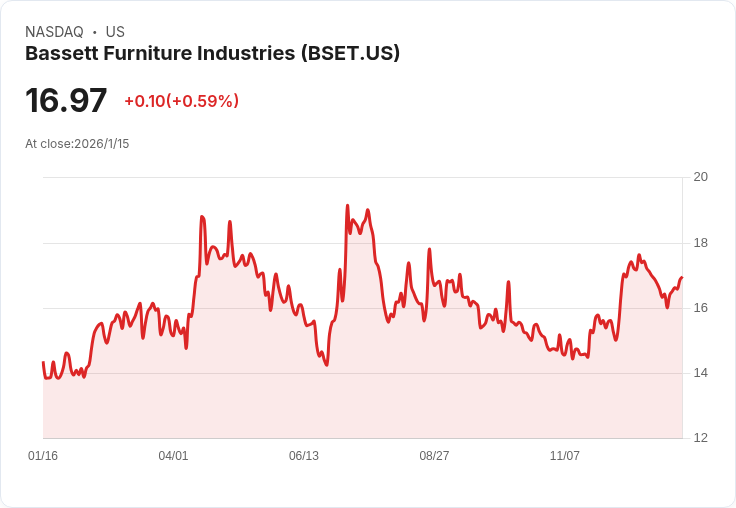The width and height of the screenshot is (736, 508).
Task: Click the 01/16 x-axis date label
Action: point(43,455)
